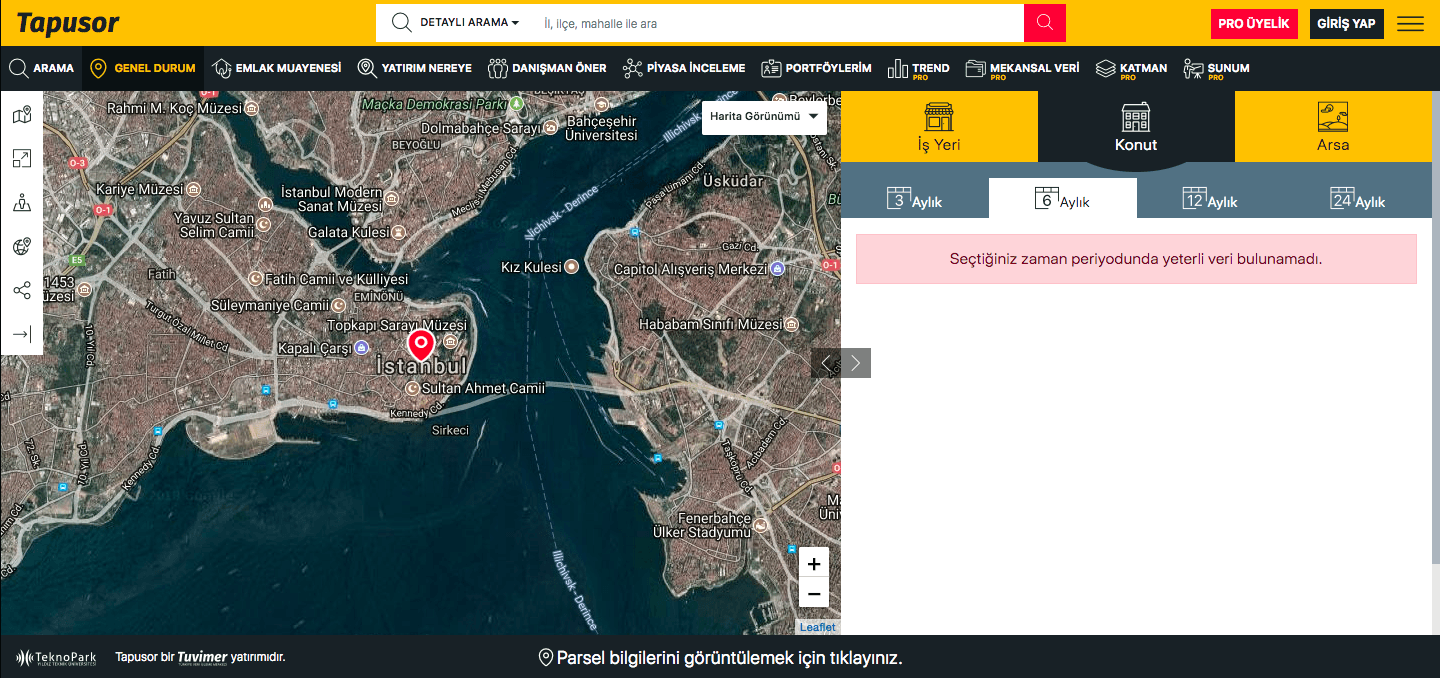Collapse the side panel with right chevron
The image size is (1440, 678).
(856, 363)
